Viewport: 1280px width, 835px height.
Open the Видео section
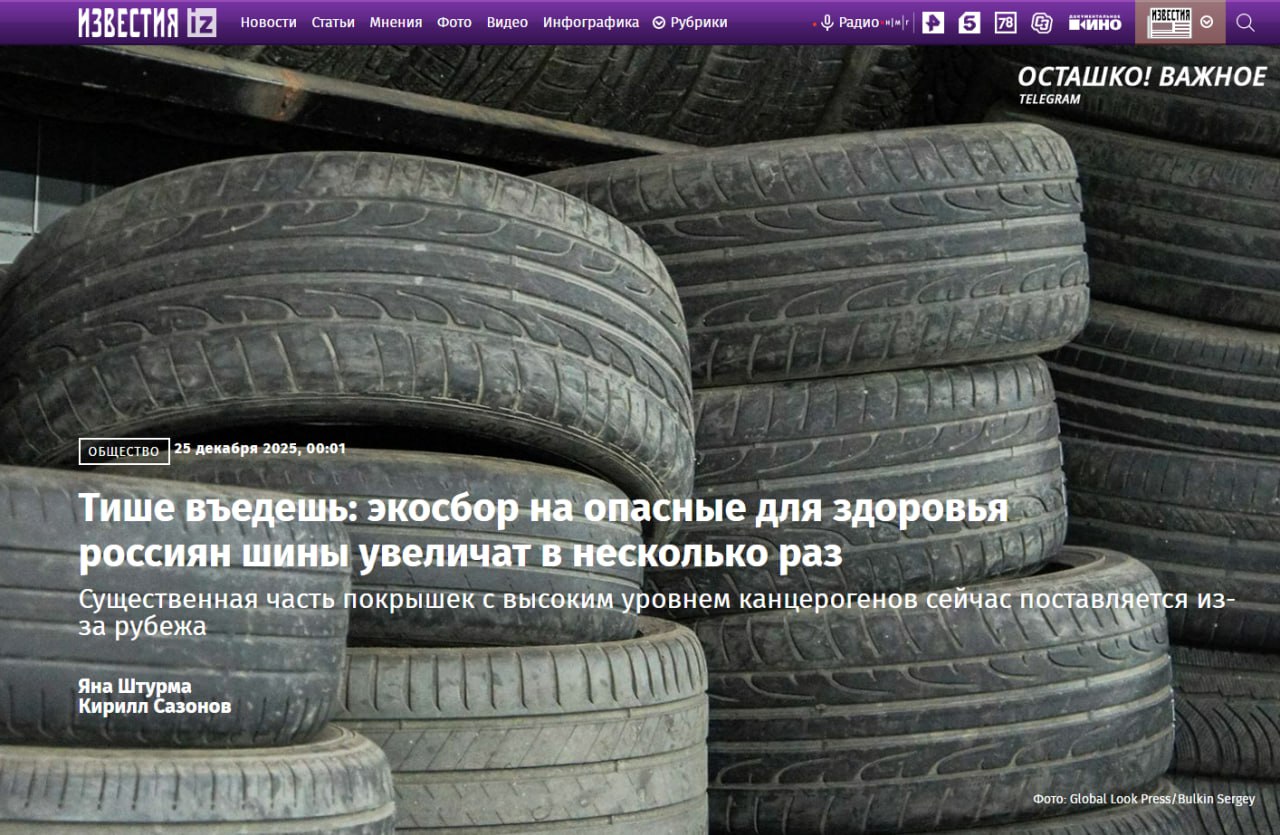507,22
